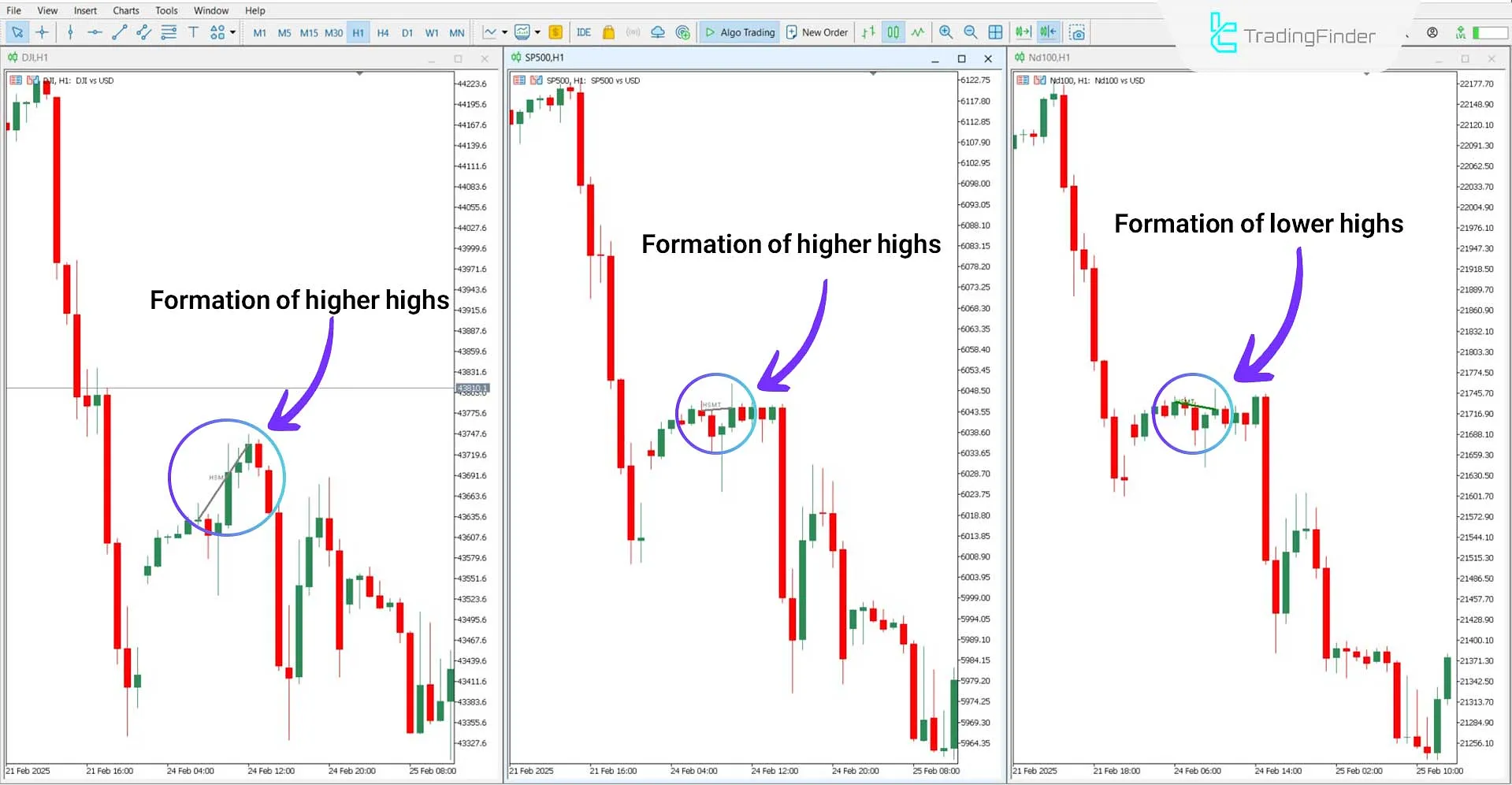Select the Trendline drawing tool
Image resolution: width=1512 pixels, height=785 pixels.
pyautogui.click(x=119, y=32)
